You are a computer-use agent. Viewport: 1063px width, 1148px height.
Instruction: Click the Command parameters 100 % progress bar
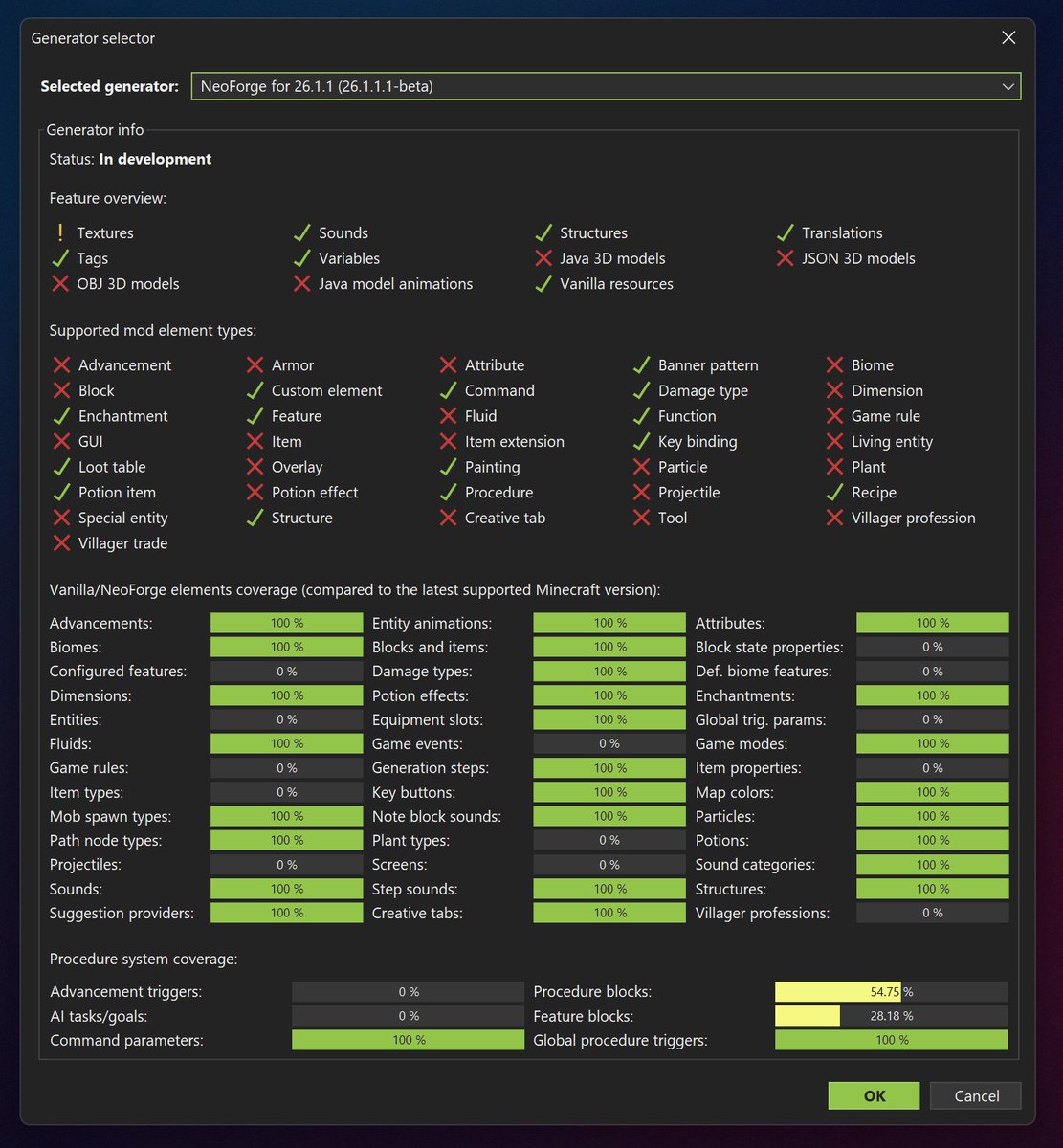(408, 1040)
